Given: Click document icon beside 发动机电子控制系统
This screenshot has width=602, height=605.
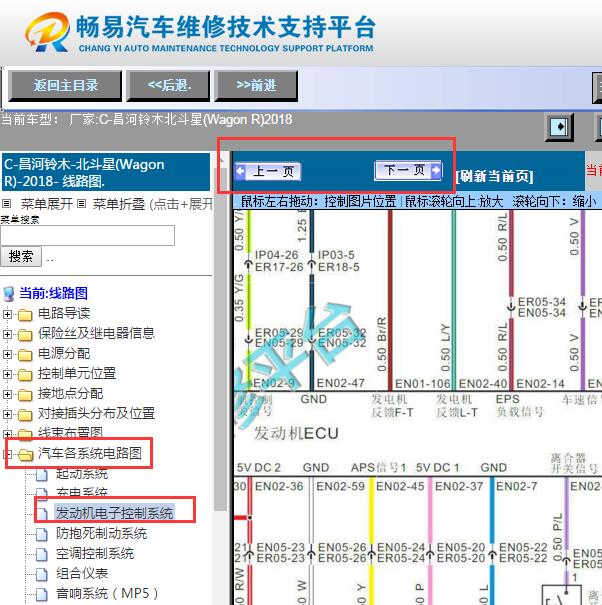Looking at the screenshot, I should tap(42, 514).
